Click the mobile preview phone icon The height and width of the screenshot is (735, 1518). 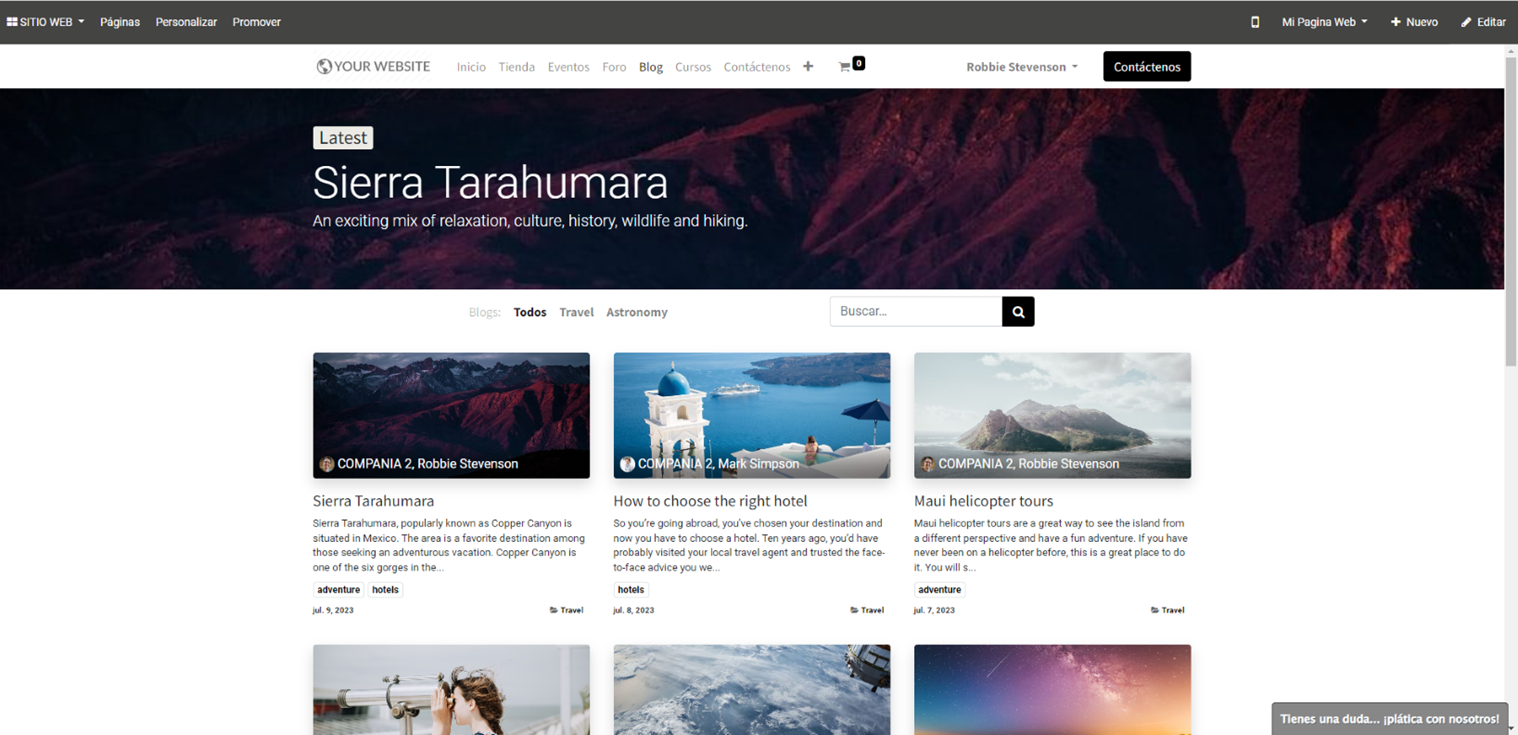pyautogui.click(x=1255, y=22)
